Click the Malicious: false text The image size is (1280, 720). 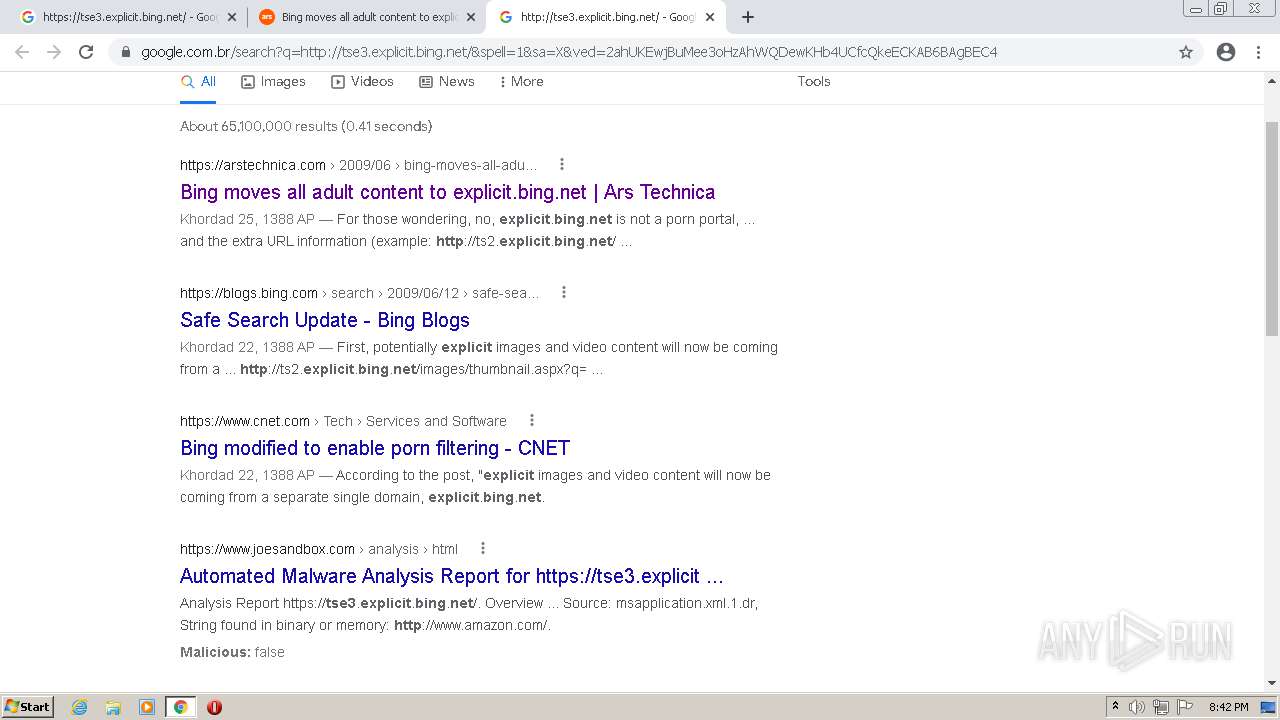[232, 652]
